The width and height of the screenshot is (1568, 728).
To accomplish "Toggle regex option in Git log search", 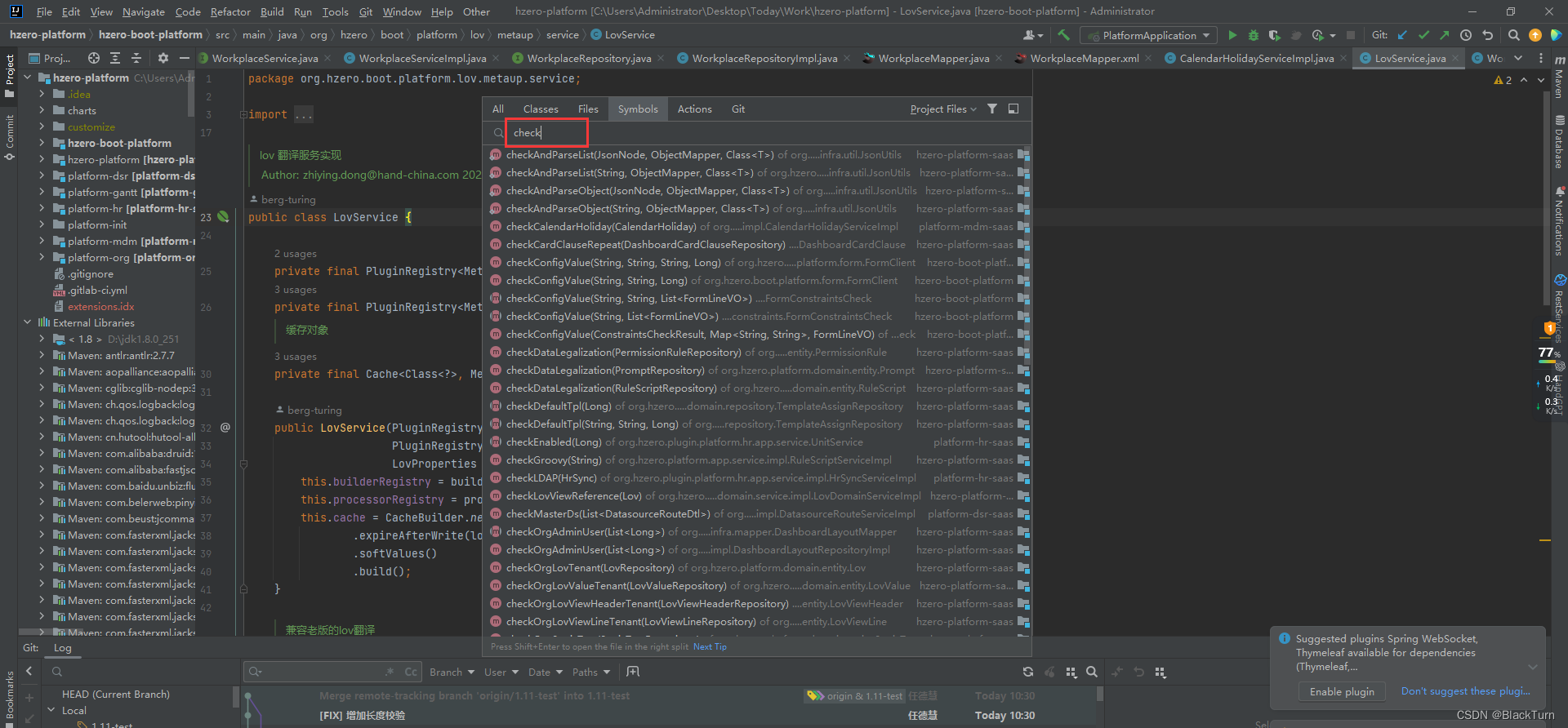I will (x=390, y=672).
